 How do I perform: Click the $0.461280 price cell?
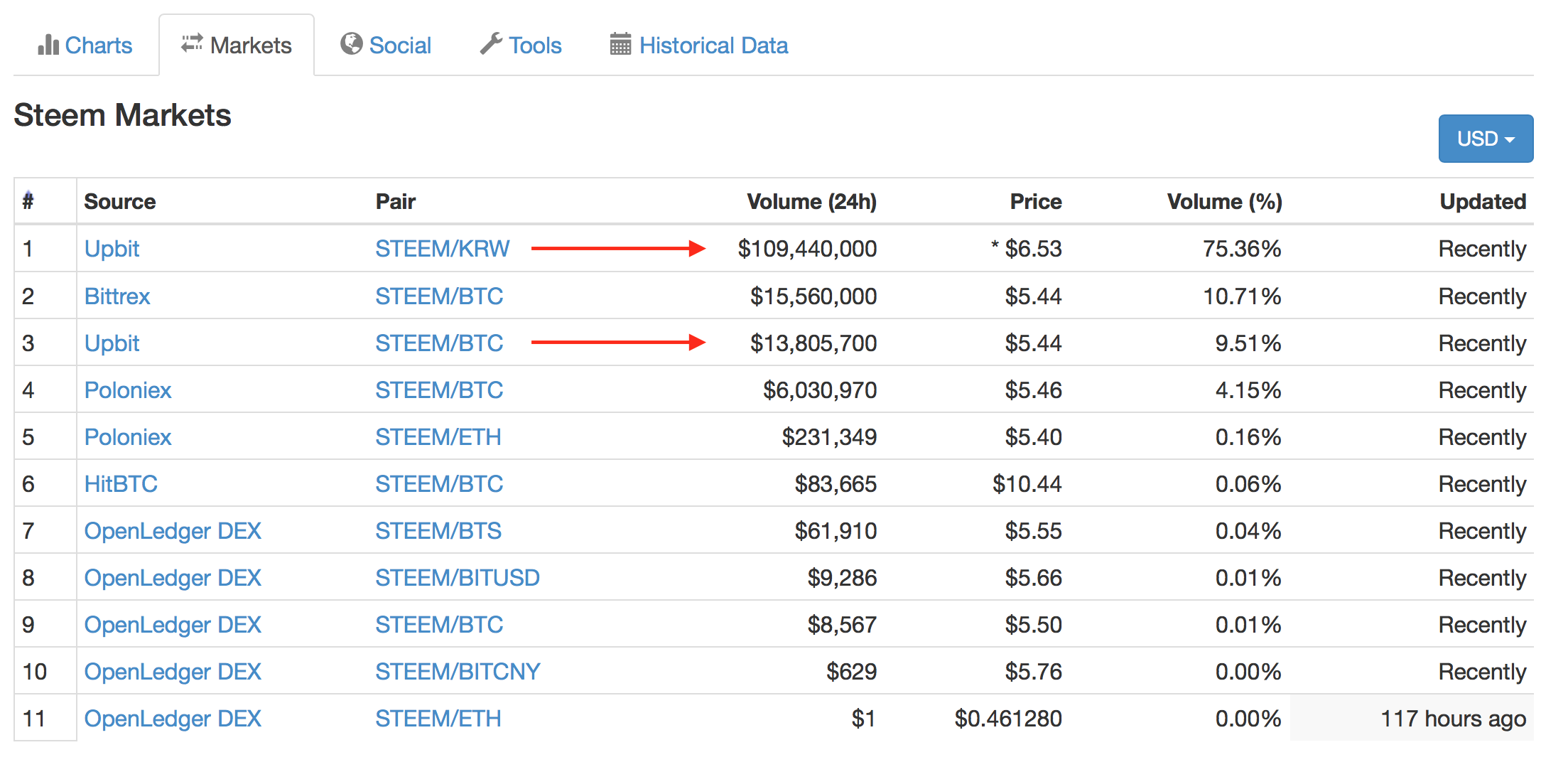(1008, 719)
